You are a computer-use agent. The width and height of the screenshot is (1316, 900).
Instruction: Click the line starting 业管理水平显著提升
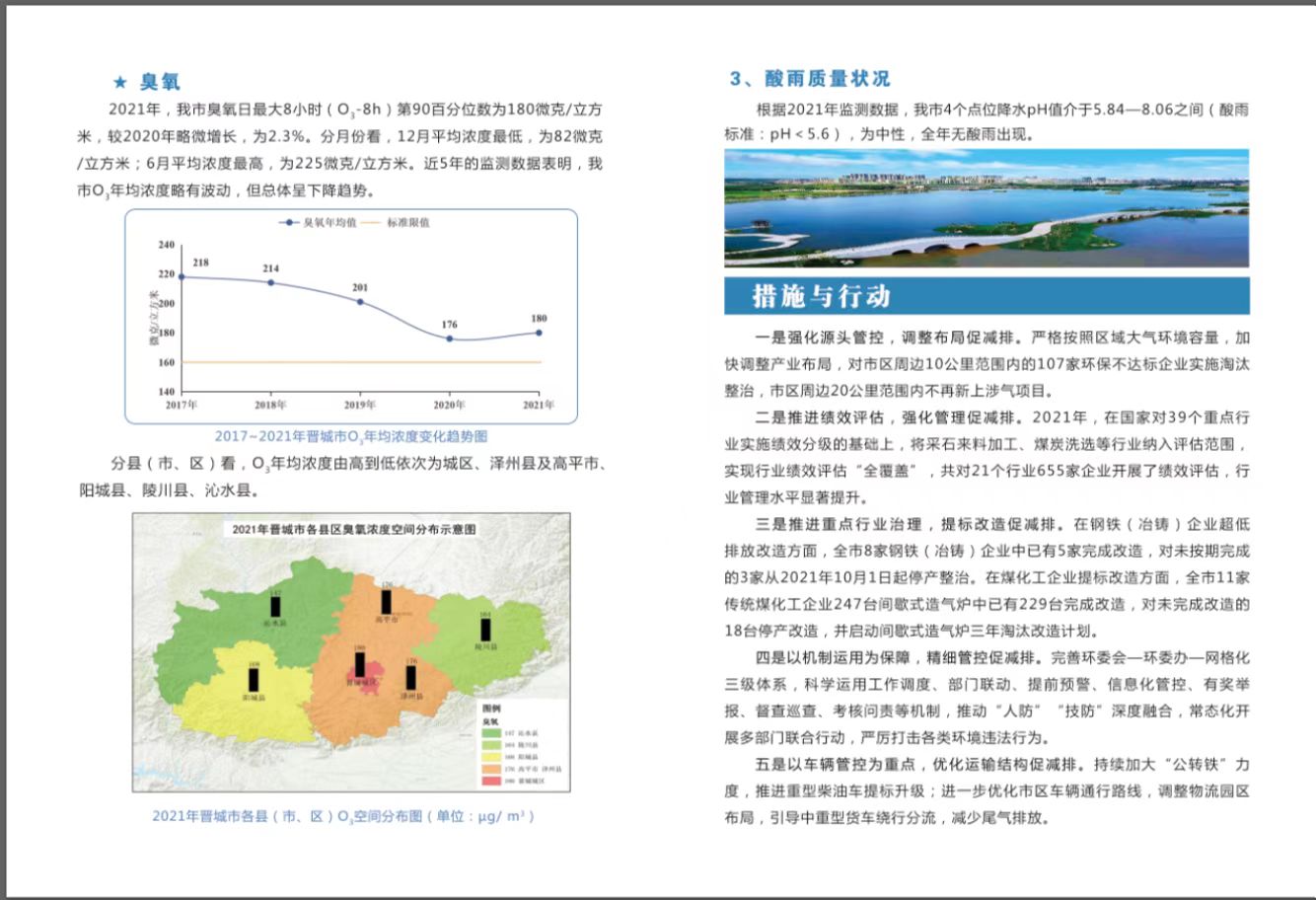796,497
